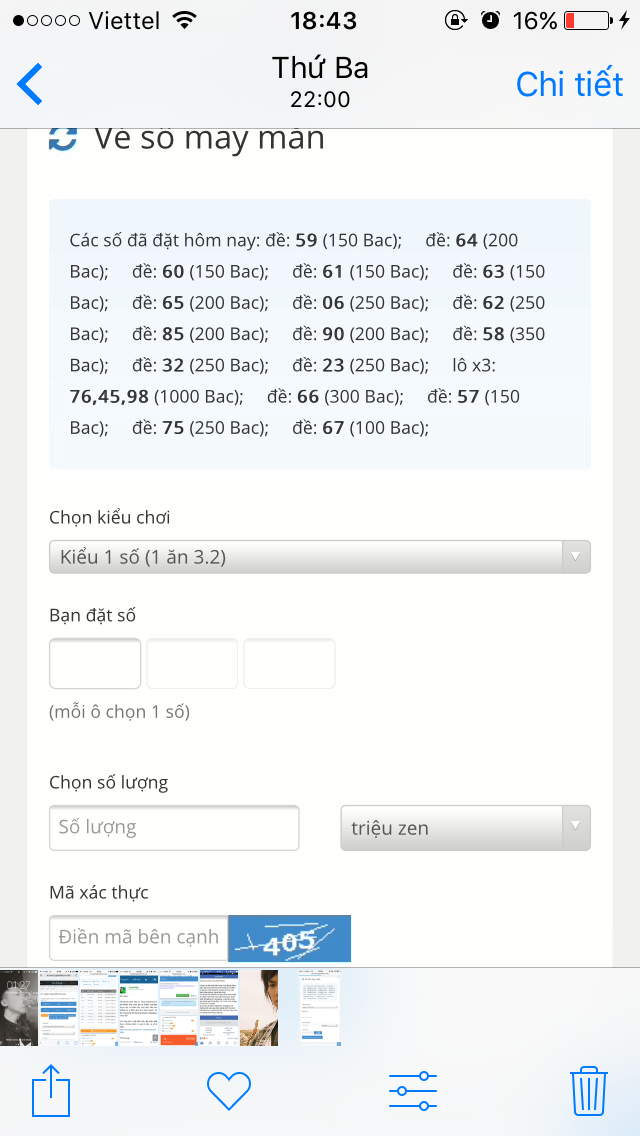Click the Điền mã bên cạnh field
This screenshot has width=640, height=1136.
tap(138, 937)
